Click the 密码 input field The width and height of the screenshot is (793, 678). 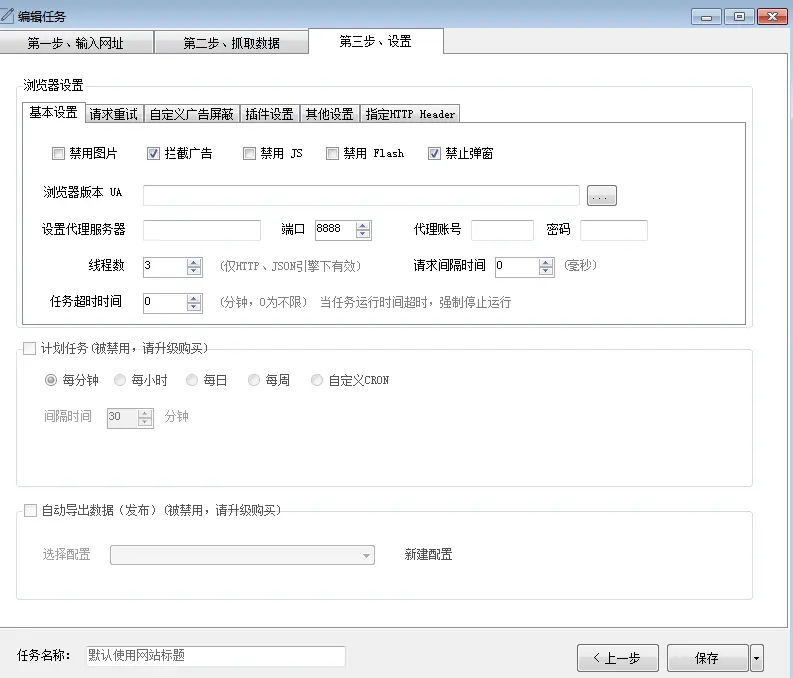point(614,230)
